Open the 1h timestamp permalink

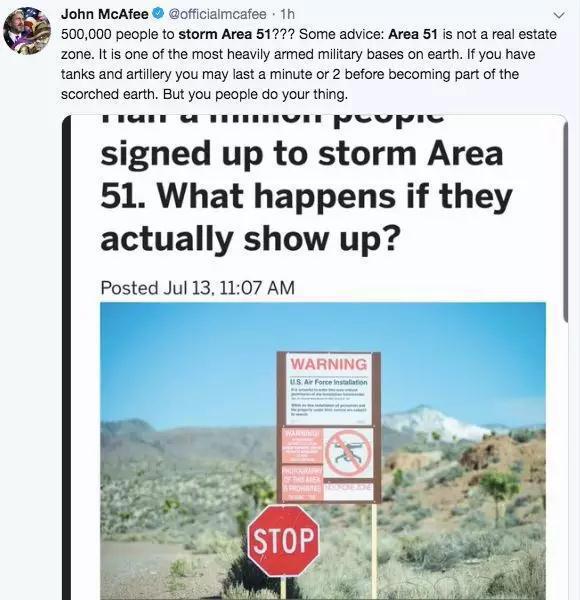(x=288, y=14)
